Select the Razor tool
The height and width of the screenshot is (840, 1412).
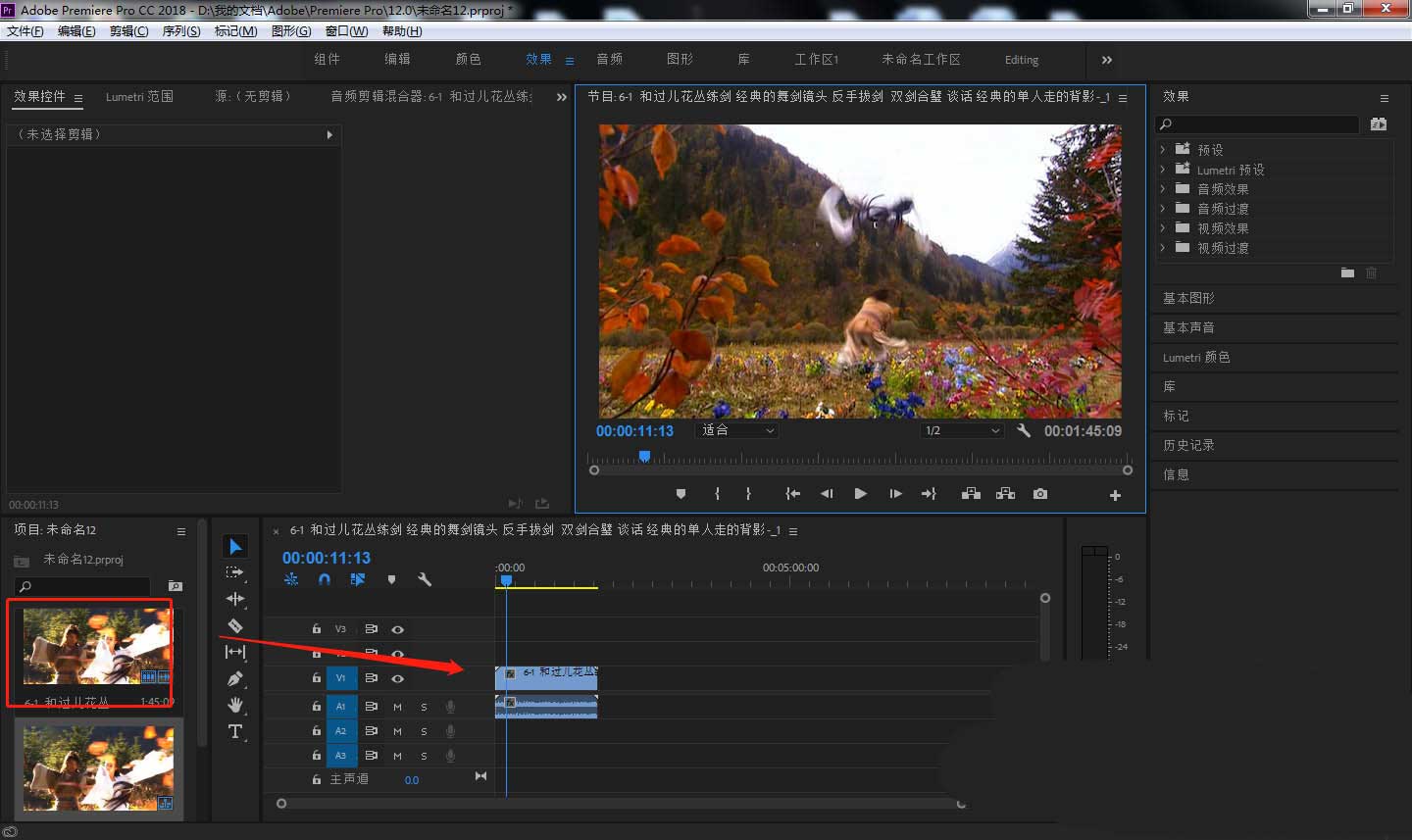235,625
